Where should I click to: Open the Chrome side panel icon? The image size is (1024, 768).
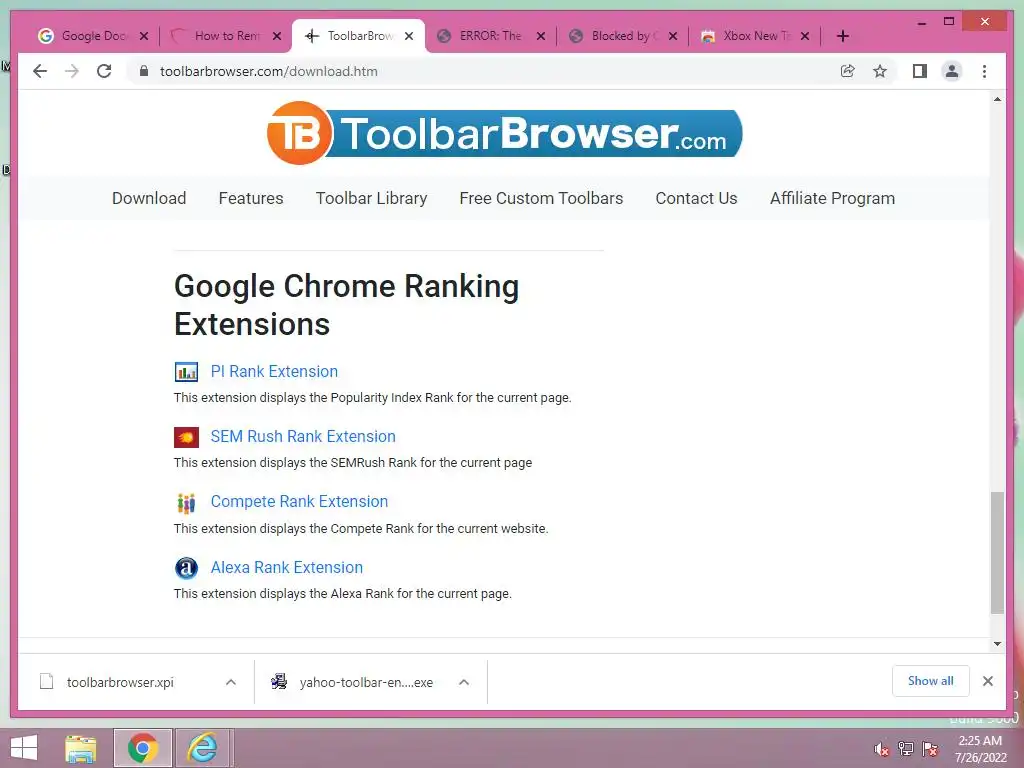(920, 71)
